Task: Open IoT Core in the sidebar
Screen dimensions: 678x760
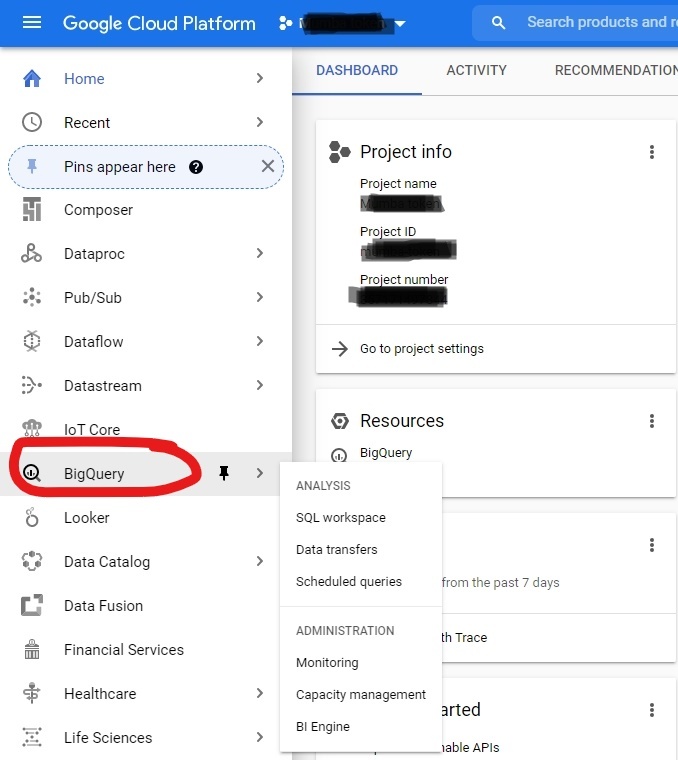Action: pos(92,429)
